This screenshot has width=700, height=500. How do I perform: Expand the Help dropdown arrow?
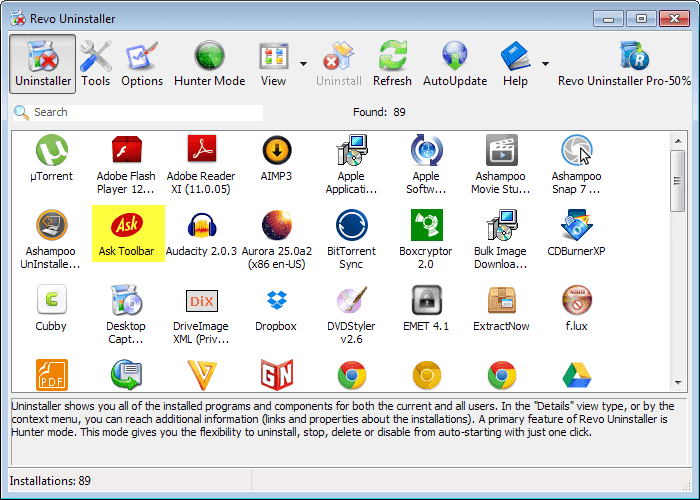(546, 64)
